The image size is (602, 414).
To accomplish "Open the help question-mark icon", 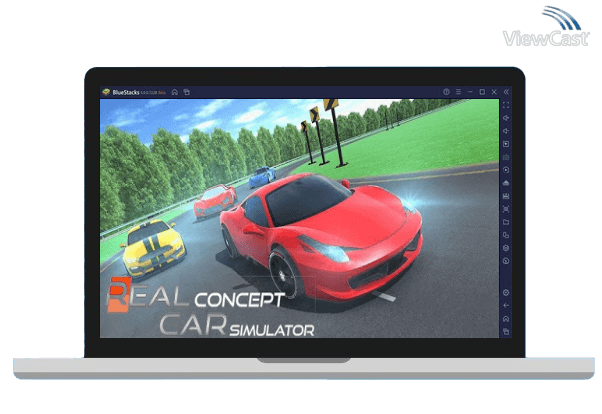I will click(446, 92).
